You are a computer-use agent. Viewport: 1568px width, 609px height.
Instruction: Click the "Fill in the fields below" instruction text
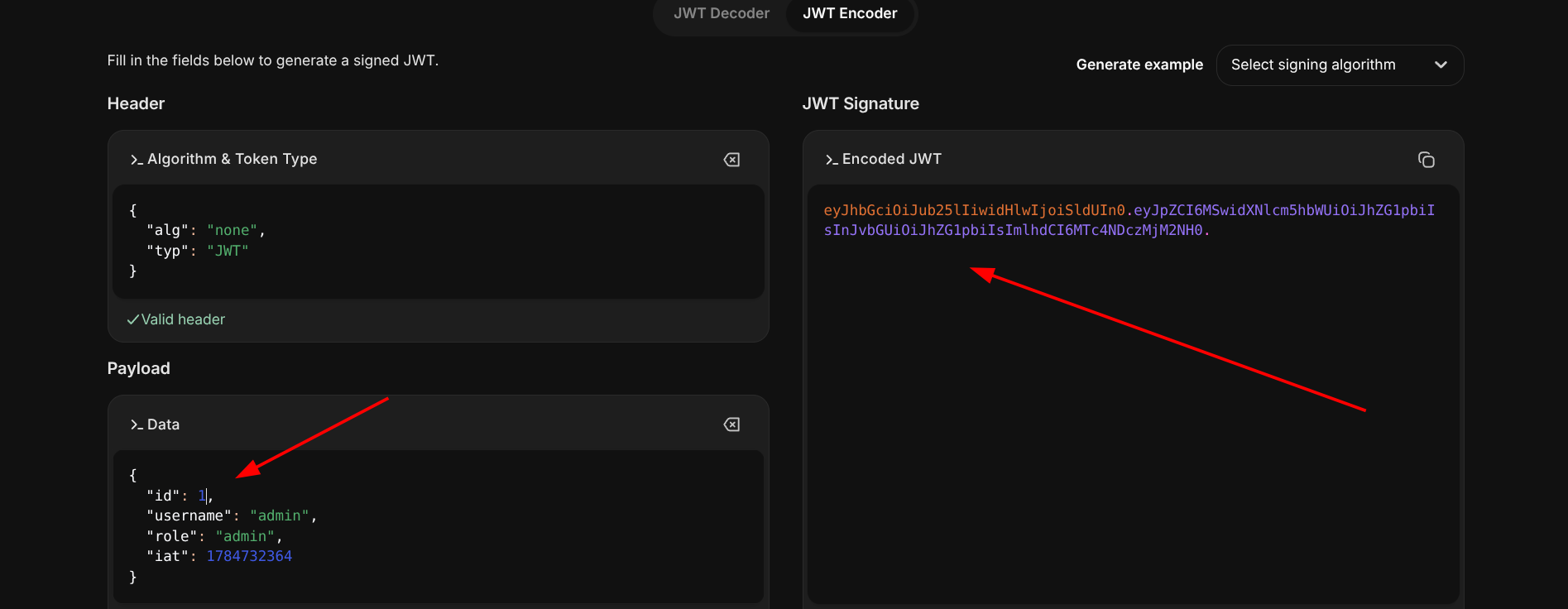pos(273,60)
